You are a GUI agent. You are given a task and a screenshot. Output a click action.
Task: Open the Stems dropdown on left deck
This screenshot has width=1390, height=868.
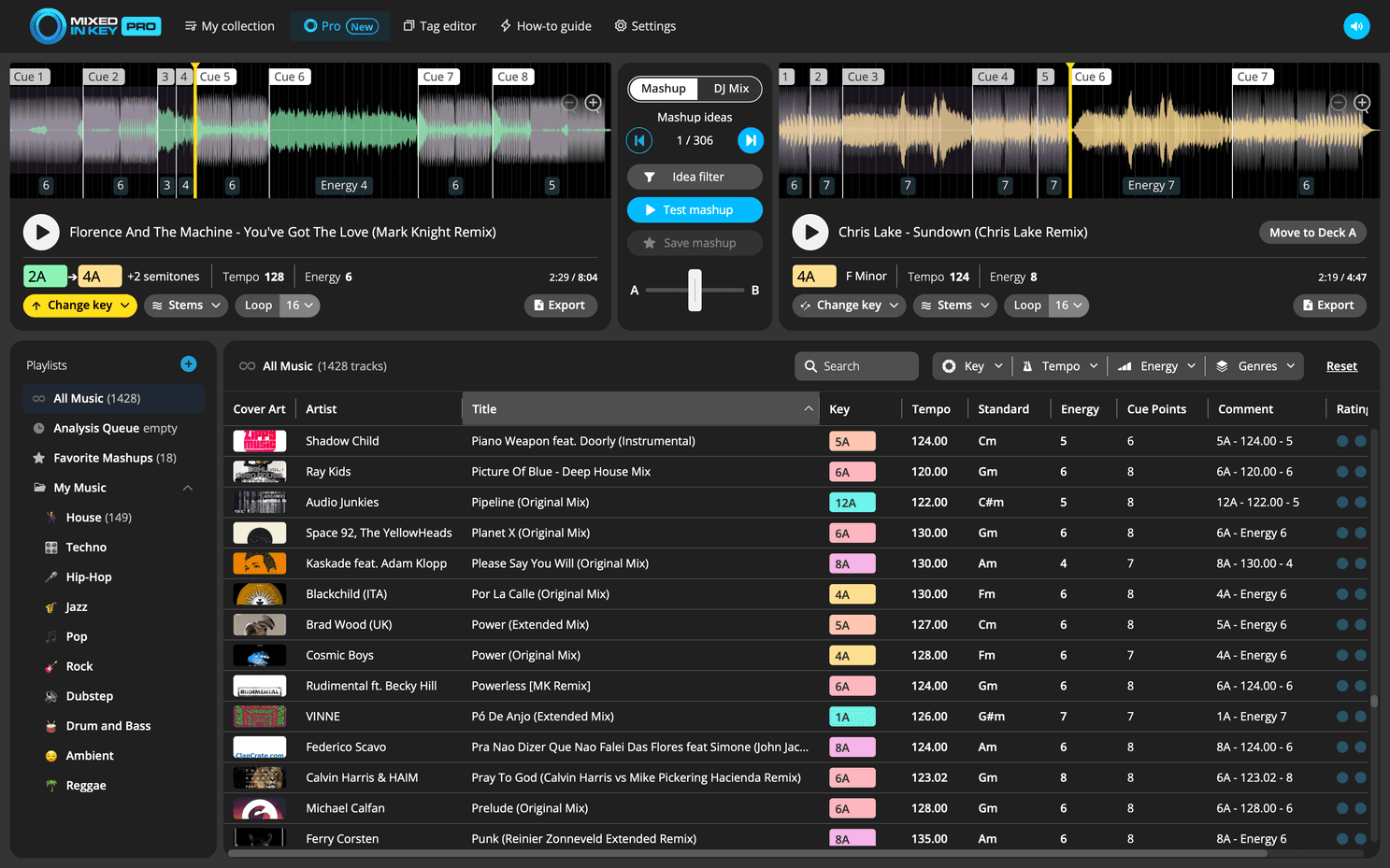186,306
